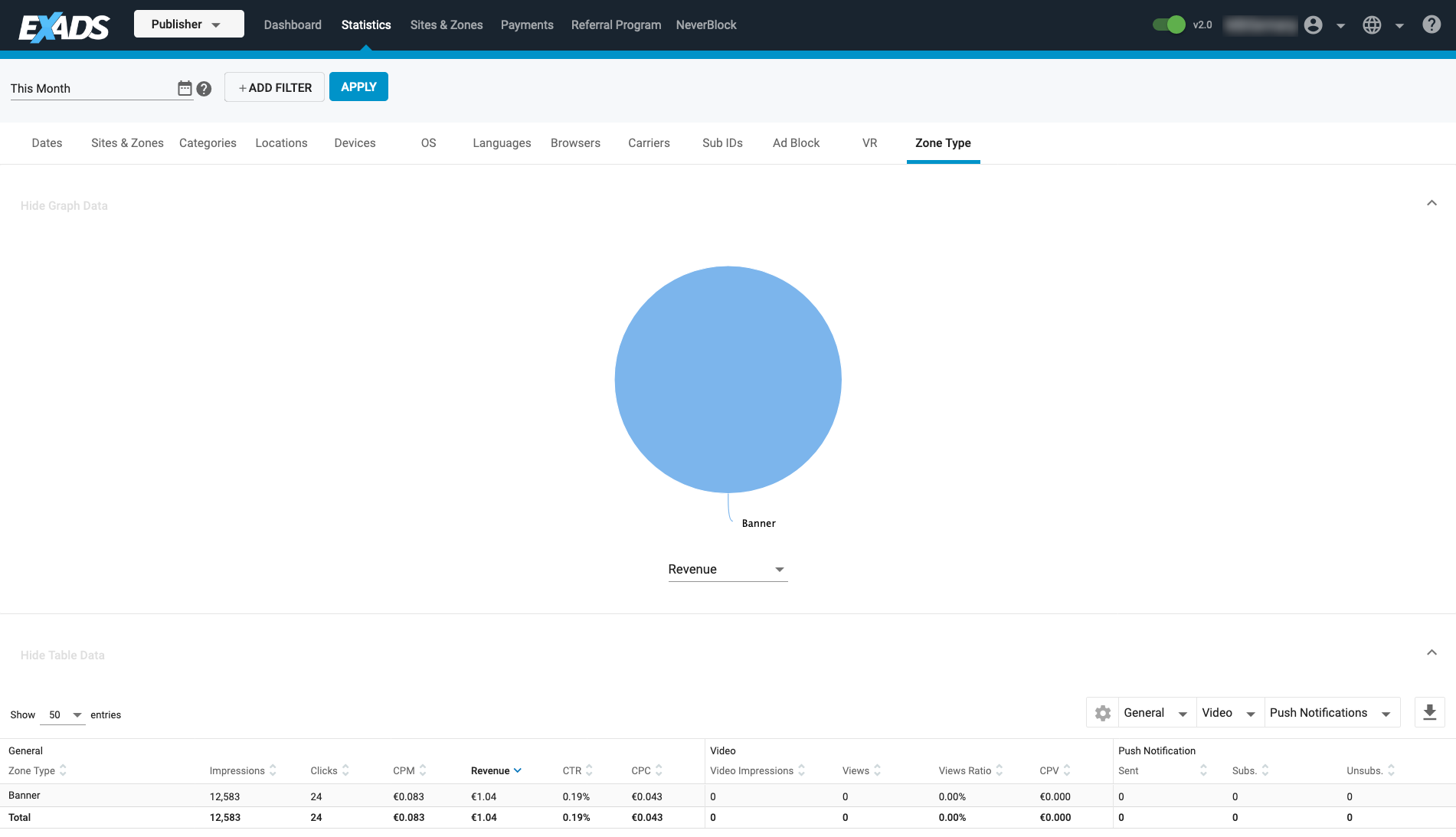Viewport: 1456px width, 837px height.
Task: Open the help question mark icon in header
Action: pyautogui.click(x=1431, y=25)
